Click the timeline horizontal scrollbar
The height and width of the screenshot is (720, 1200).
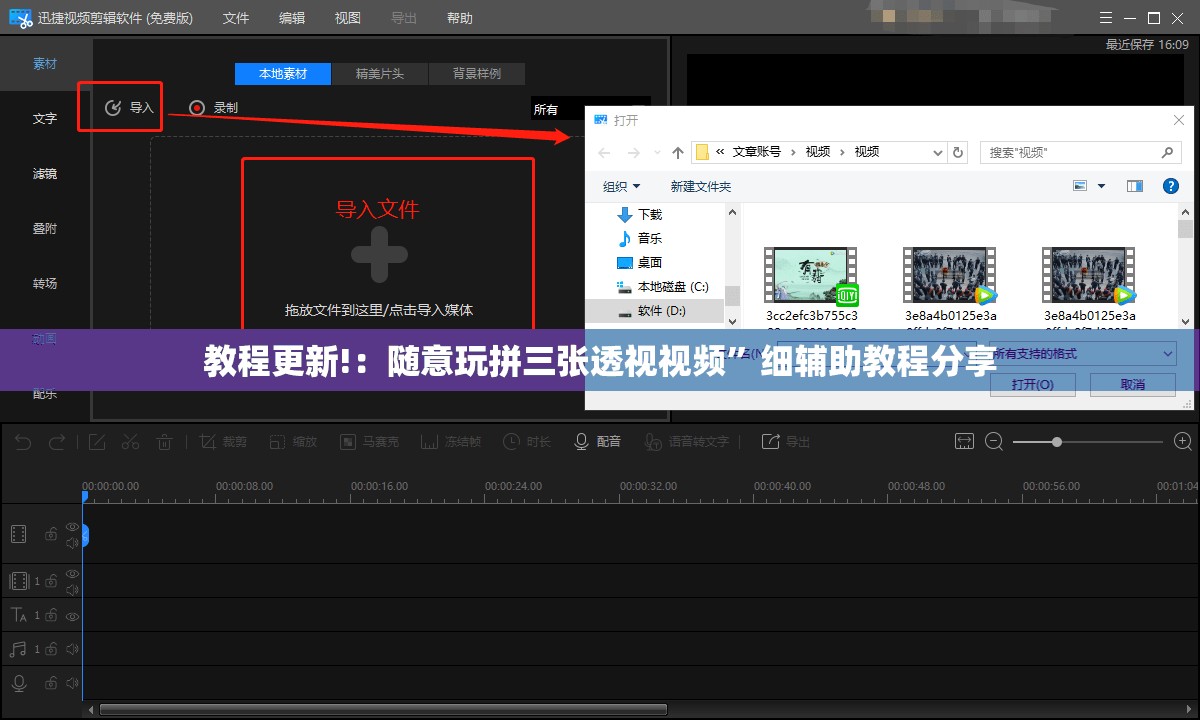pos(384,710)
